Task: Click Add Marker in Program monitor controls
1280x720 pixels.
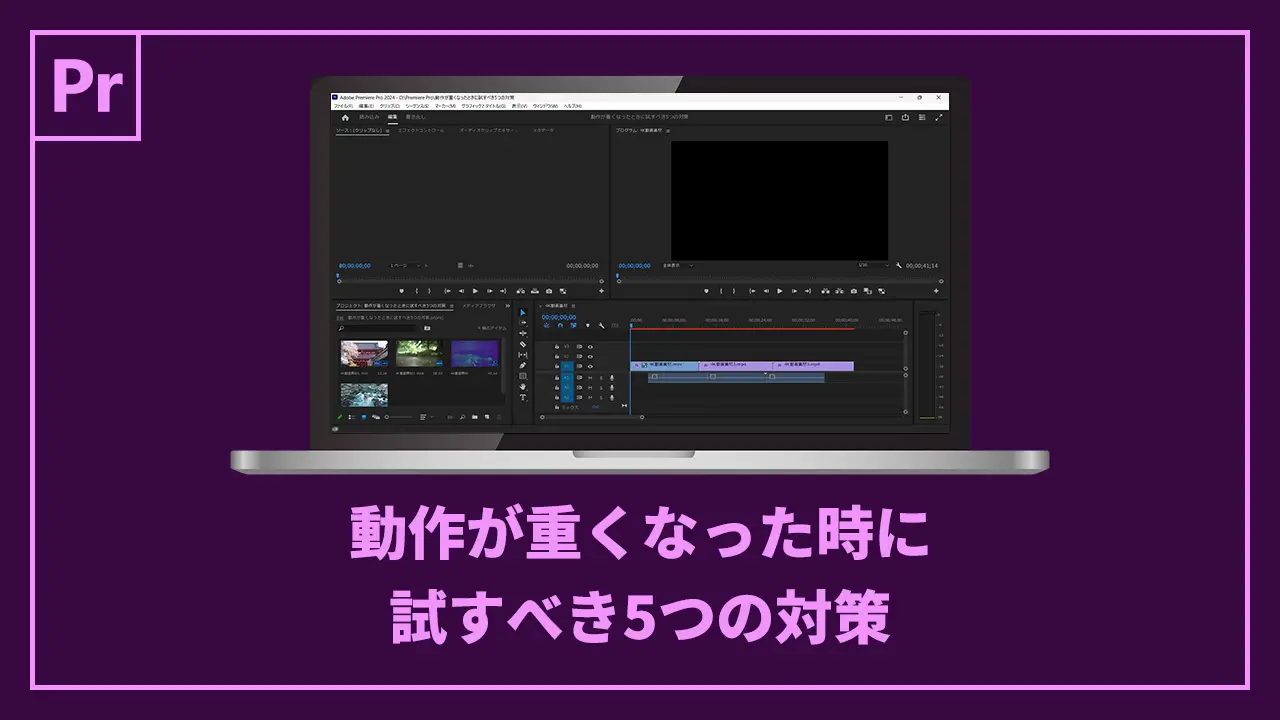Action: pos(706,291)
